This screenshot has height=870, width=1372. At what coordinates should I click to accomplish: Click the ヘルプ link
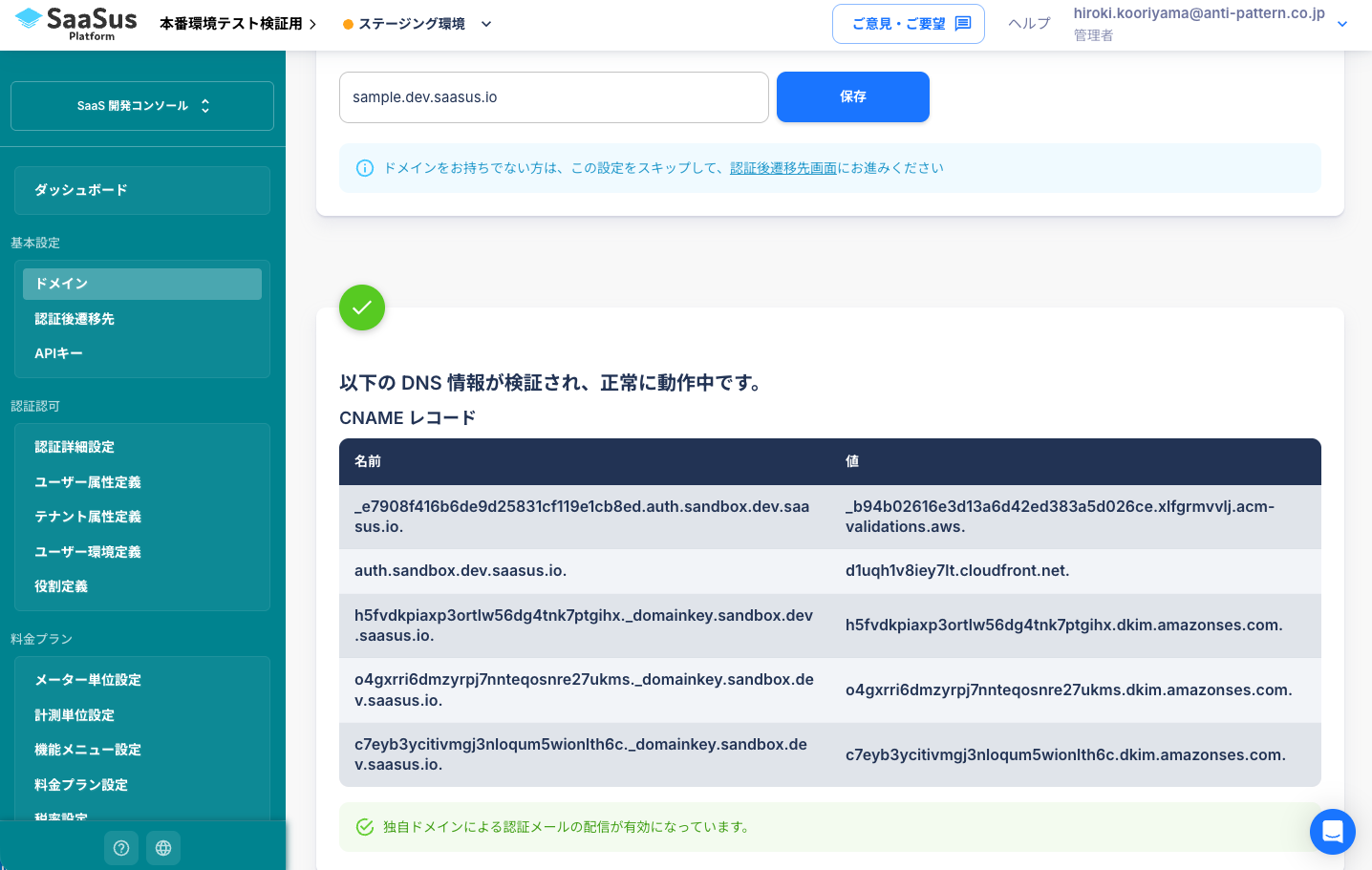click(1028, 23)
